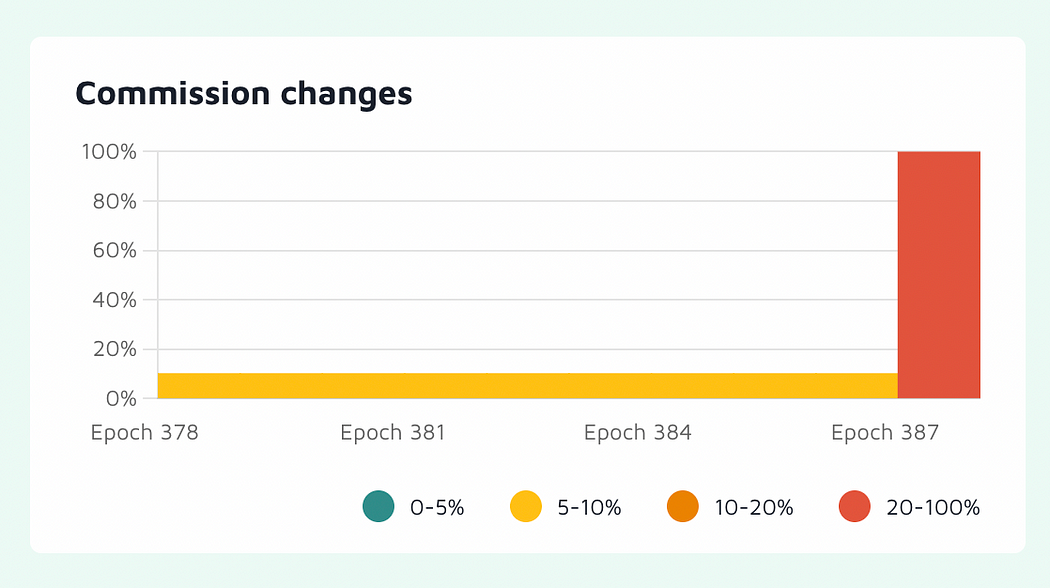Select the red bar at Epoch 387
The width and height of the screenshot is (1050, 588).
click(x=939, y=275)
